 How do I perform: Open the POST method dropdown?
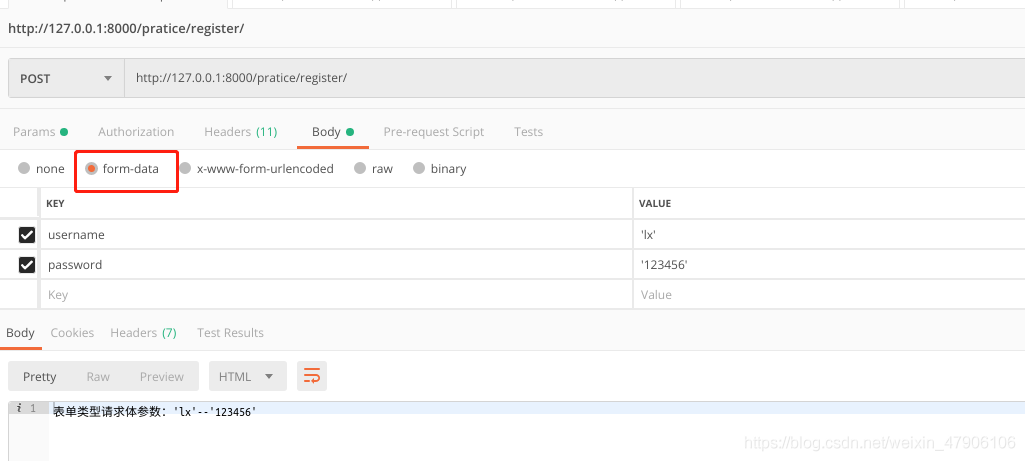point(66,78)
